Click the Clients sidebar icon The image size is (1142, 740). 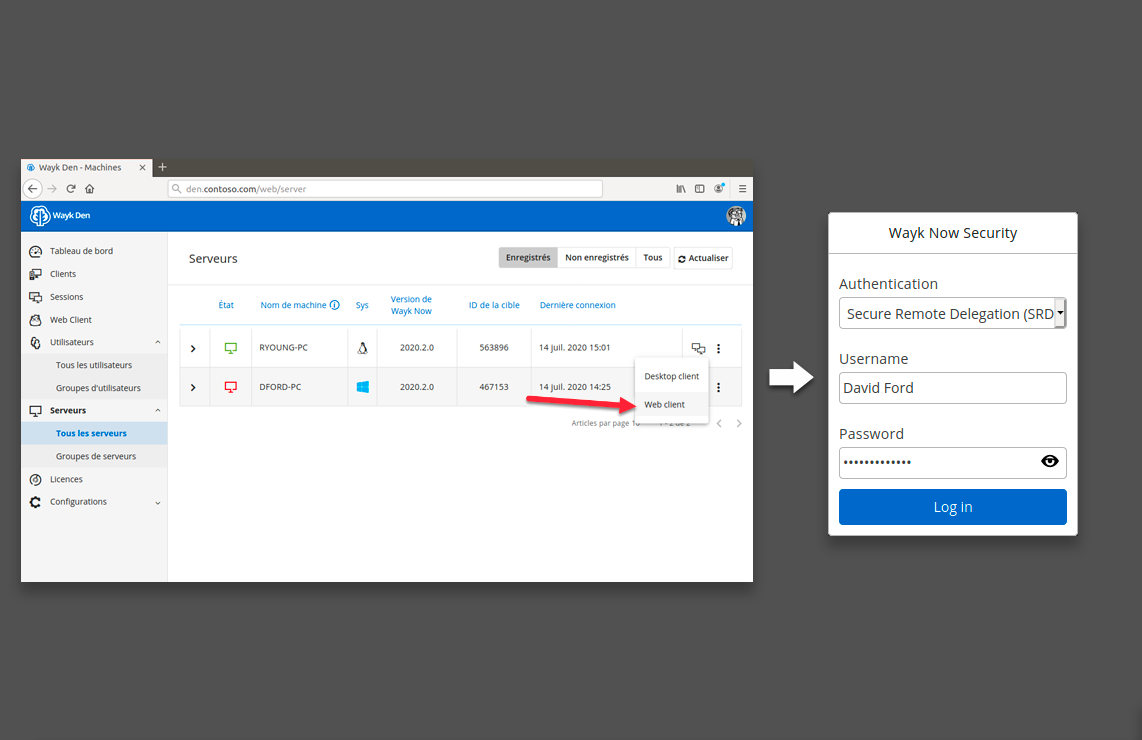35,275
